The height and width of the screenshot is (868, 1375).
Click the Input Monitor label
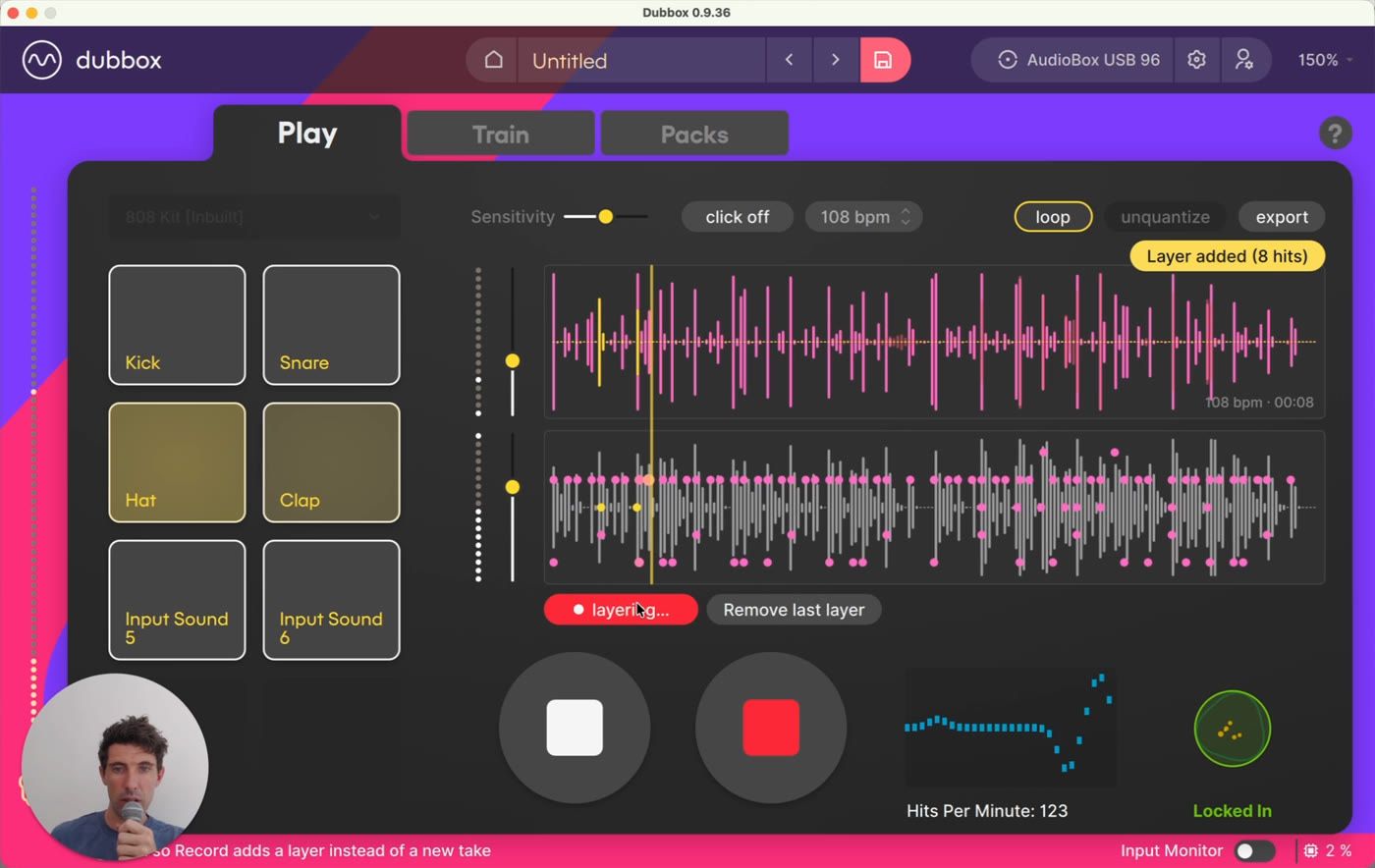[x=1172, y=851]
